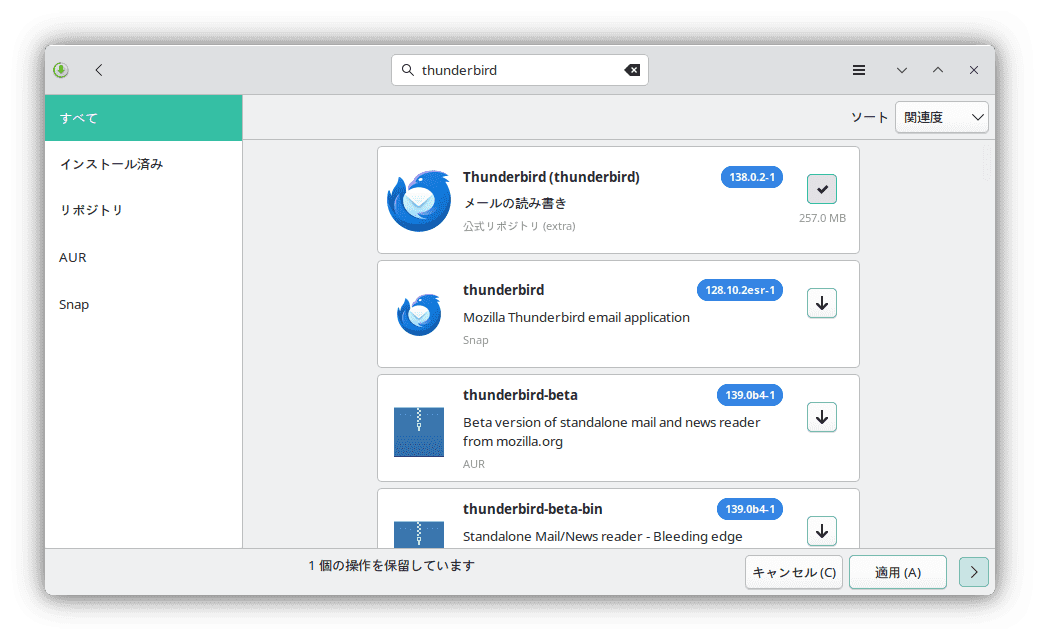Viewport: 1040px width, 640px height.
Task: Toggle the installed checkmark for Thunderbird 138.0.2-1
Action: click(822, 189)
